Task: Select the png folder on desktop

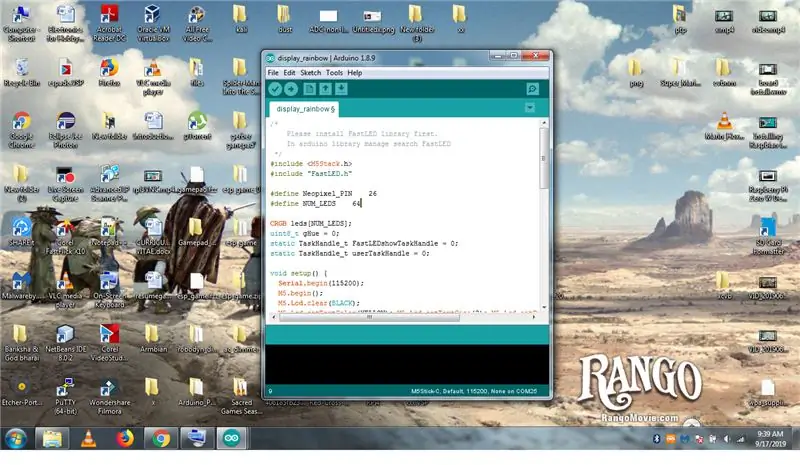Action: 636,72
